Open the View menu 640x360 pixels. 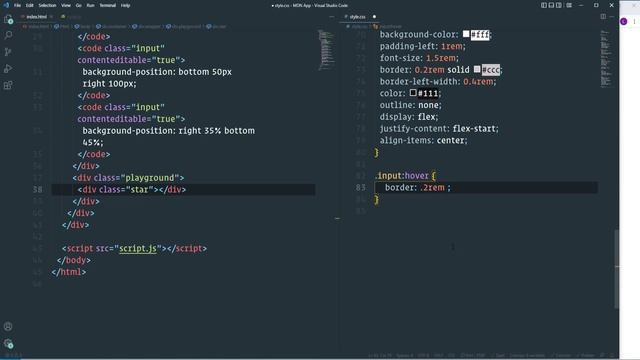66,5
